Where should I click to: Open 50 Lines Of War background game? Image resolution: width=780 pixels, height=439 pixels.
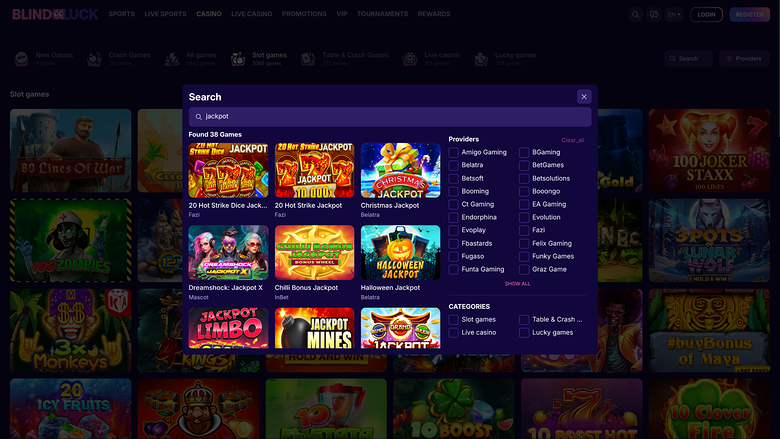pyautogui.click(x=71, y=151)
